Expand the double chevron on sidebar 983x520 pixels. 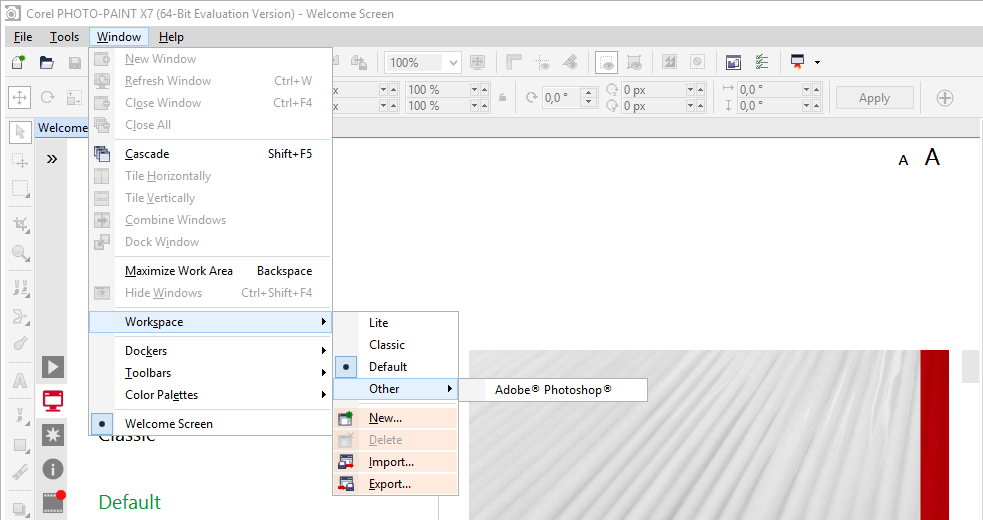coord(52,159)
